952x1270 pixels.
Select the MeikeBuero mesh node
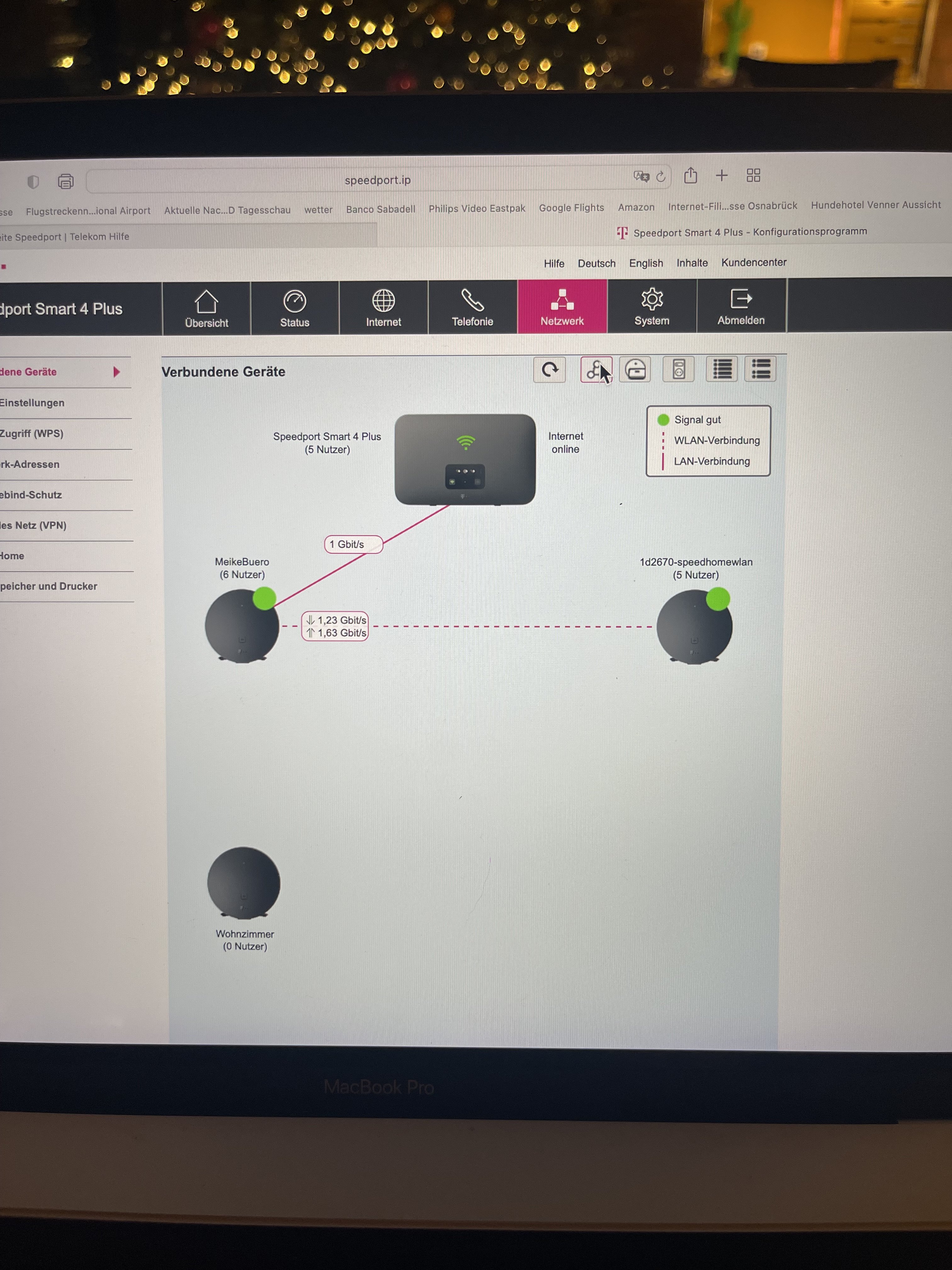coord(241,626)
